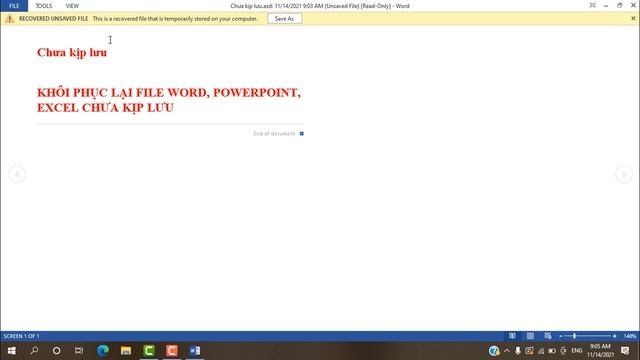Go to the next screen arrow
This screenshot has height=360, width=640.
[x=624, y=174]
